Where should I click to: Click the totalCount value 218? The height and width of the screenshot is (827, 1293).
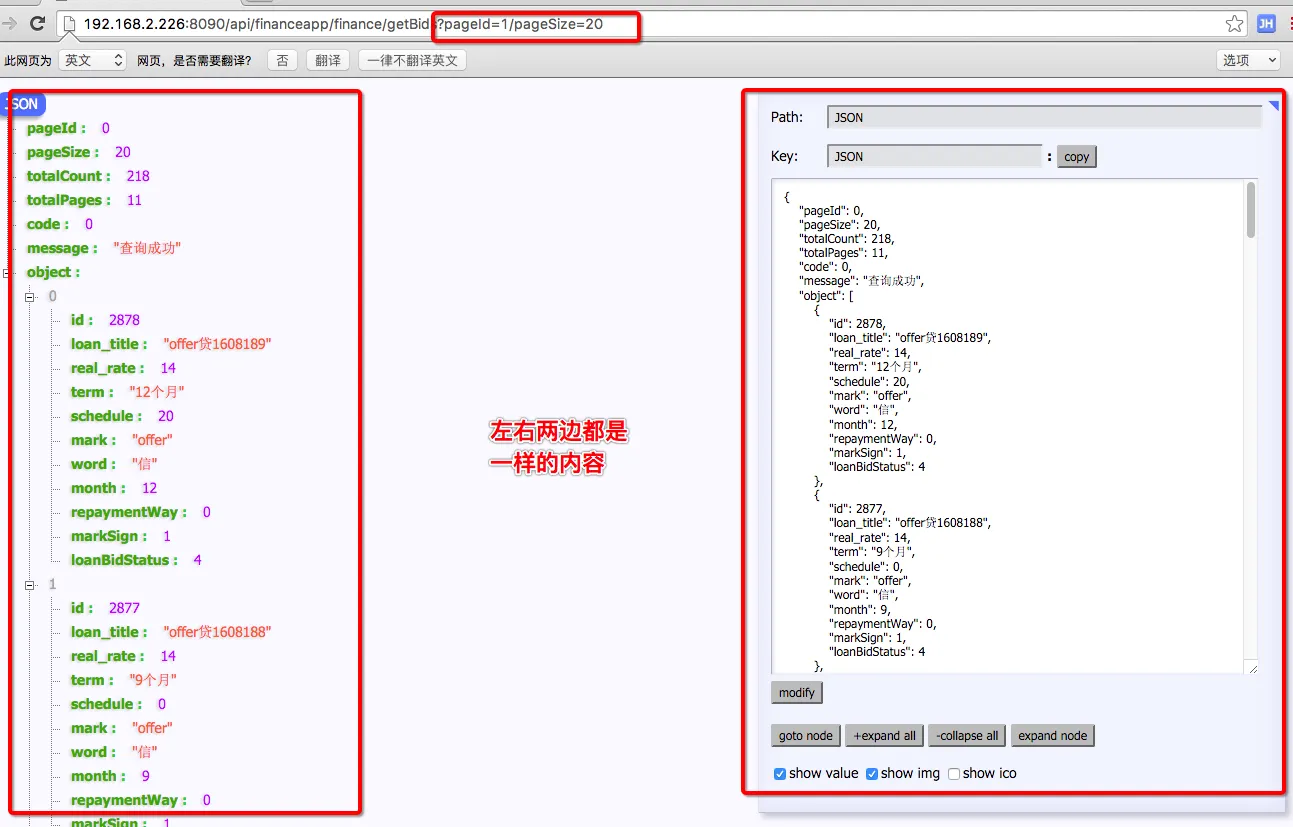click(138, 176)
